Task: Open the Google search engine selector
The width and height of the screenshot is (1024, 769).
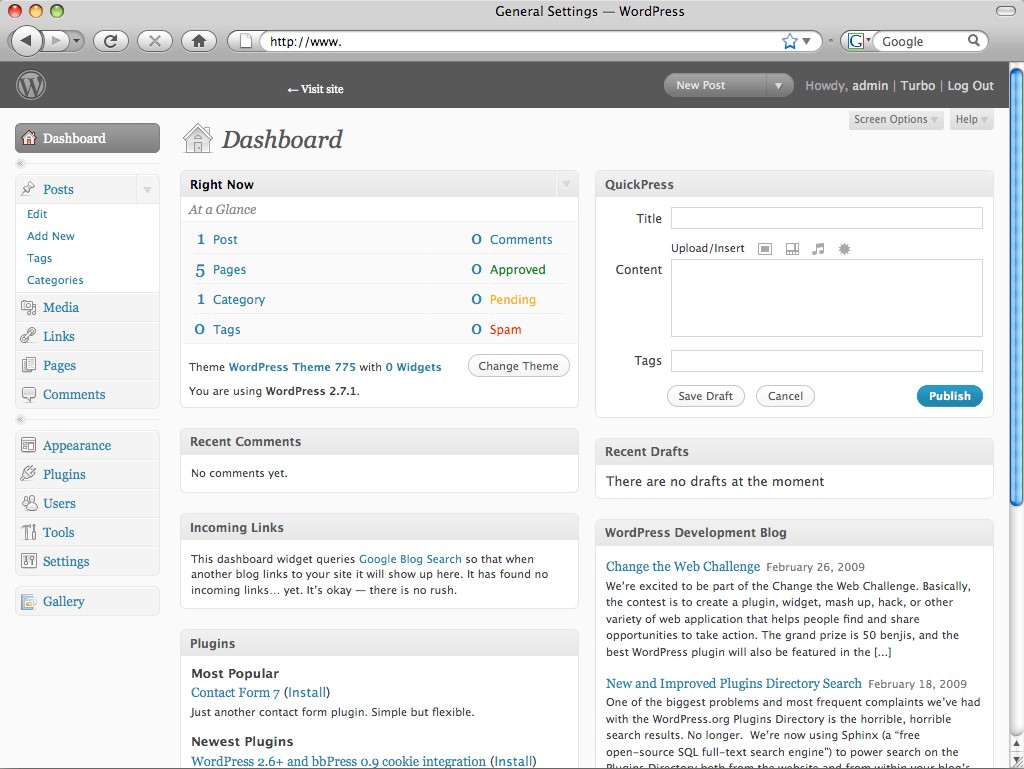Action: pyautogui.click(x=859, y=41)
